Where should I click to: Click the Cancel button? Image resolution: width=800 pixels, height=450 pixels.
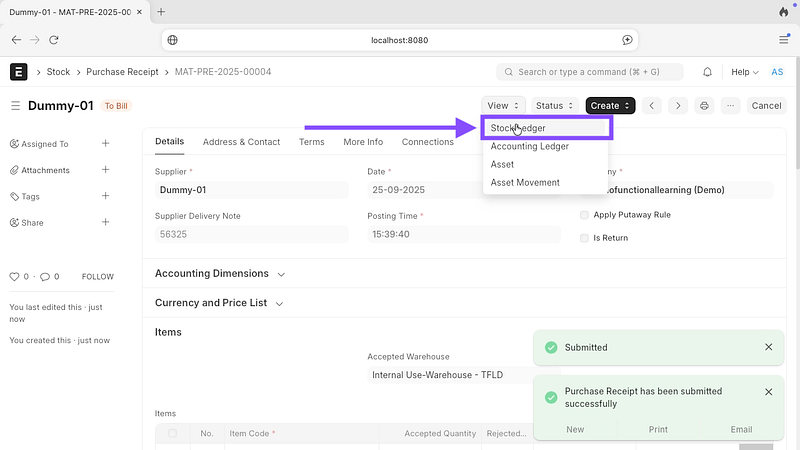coord(766,106)
